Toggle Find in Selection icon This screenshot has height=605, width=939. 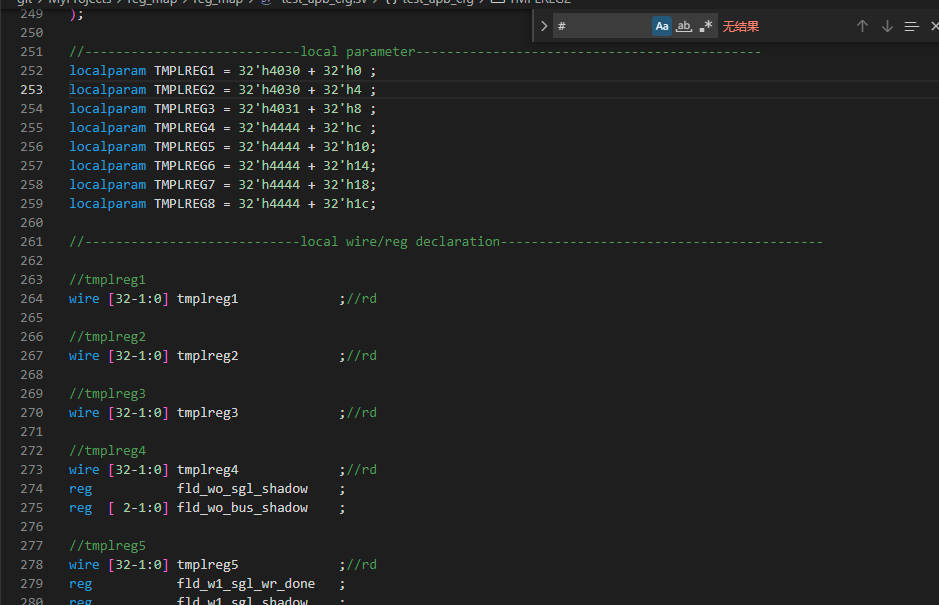(911, 26)
